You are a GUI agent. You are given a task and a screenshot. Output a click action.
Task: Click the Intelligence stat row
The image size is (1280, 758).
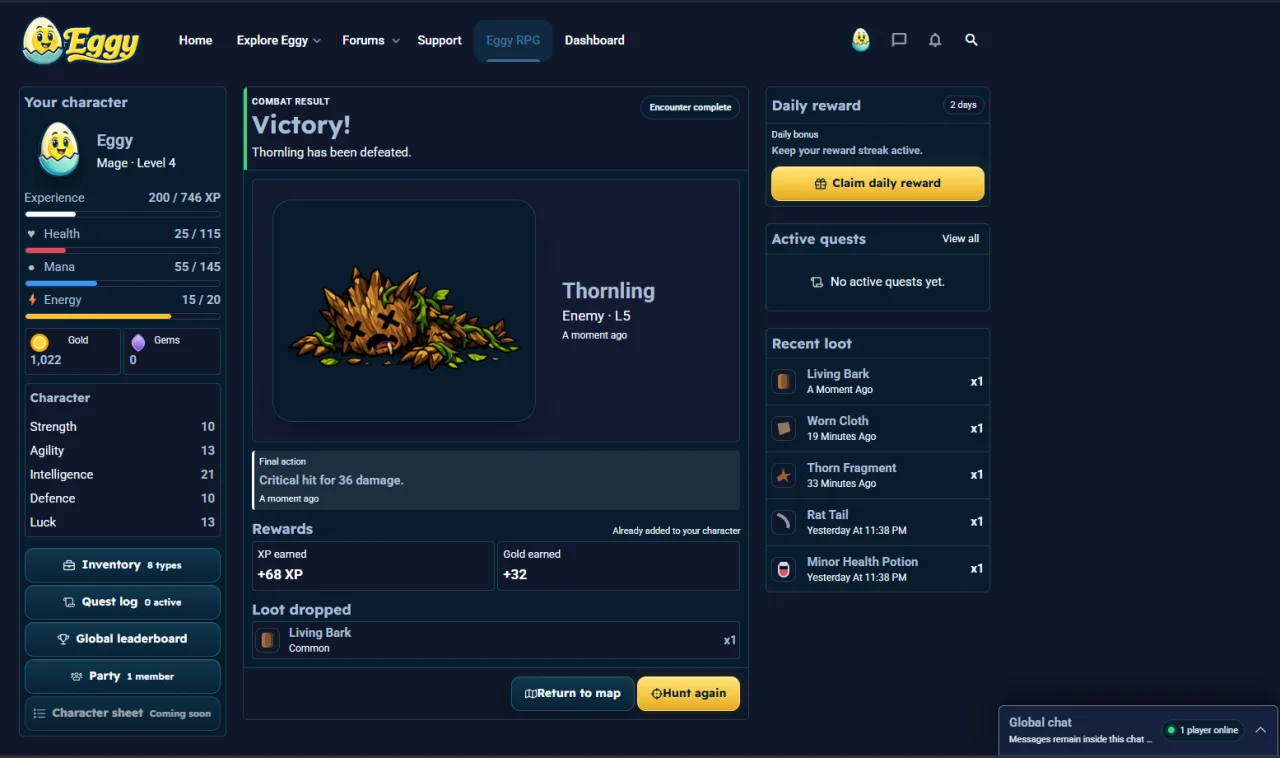122,474
